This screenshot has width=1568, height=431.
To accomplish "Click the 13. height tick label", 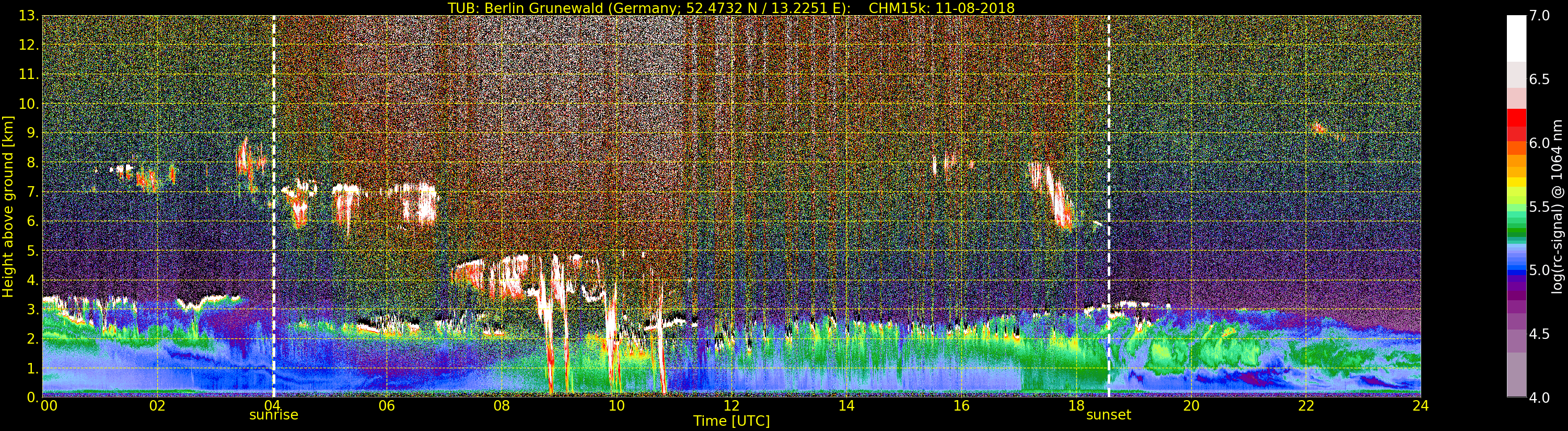I will tap(29, 16).
